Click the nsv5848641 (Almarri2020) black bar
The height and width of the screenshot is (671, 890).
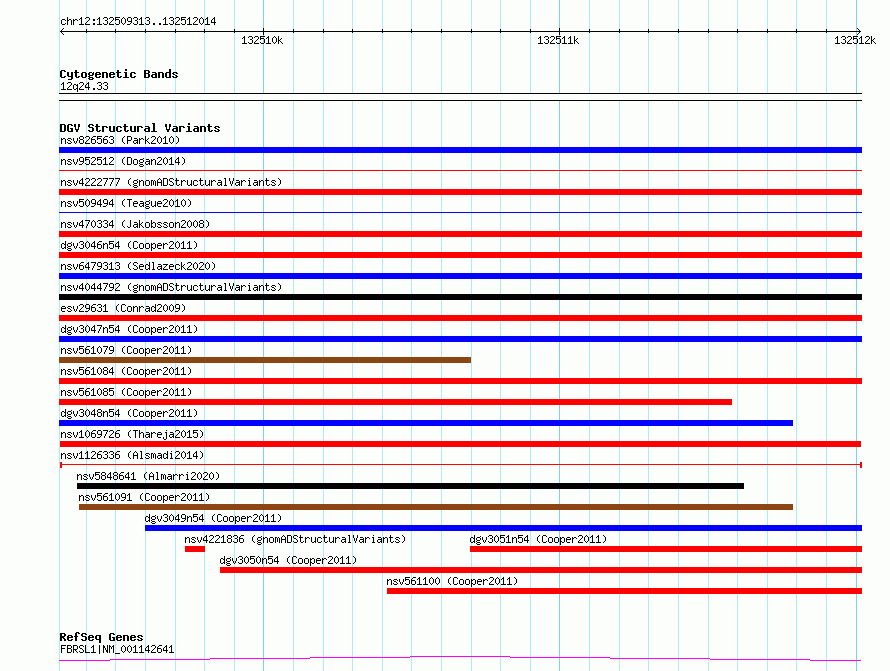(410, 486)
